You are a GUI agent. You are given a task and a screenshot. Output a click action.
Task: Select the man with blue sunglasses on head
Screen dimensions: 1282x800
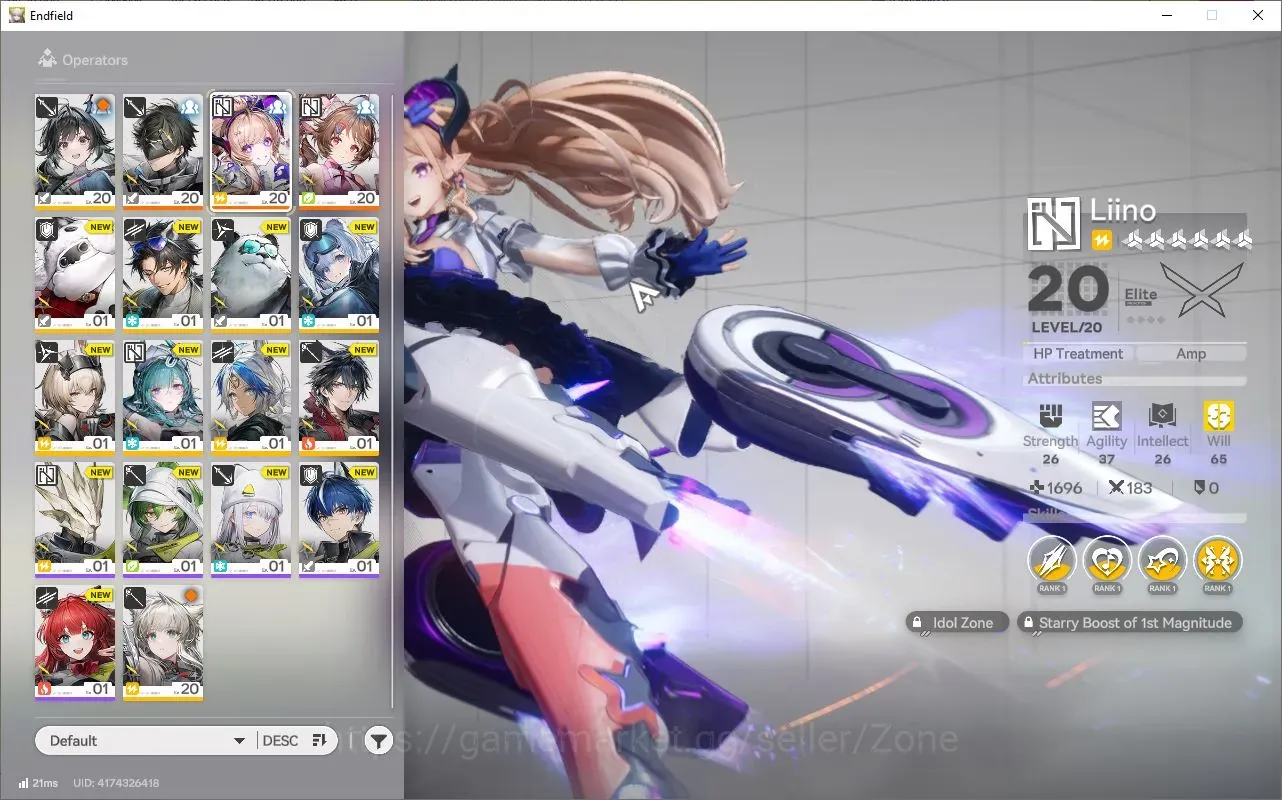click(163, 275)
